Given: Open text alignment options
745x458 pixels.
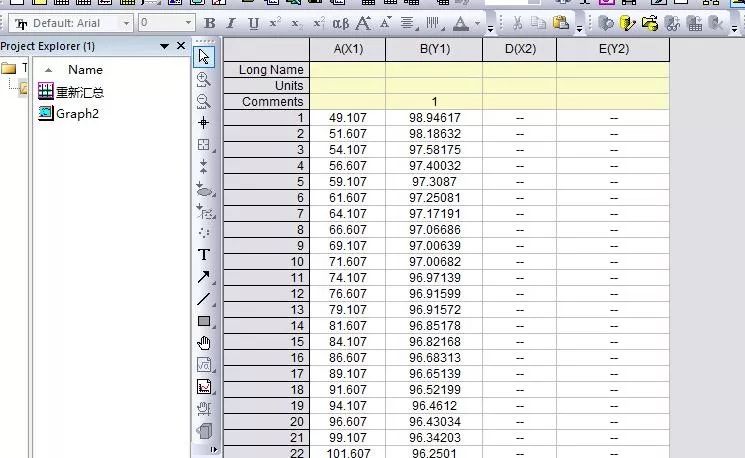Looking at the screenshot, I should click(x=408, y=23).
